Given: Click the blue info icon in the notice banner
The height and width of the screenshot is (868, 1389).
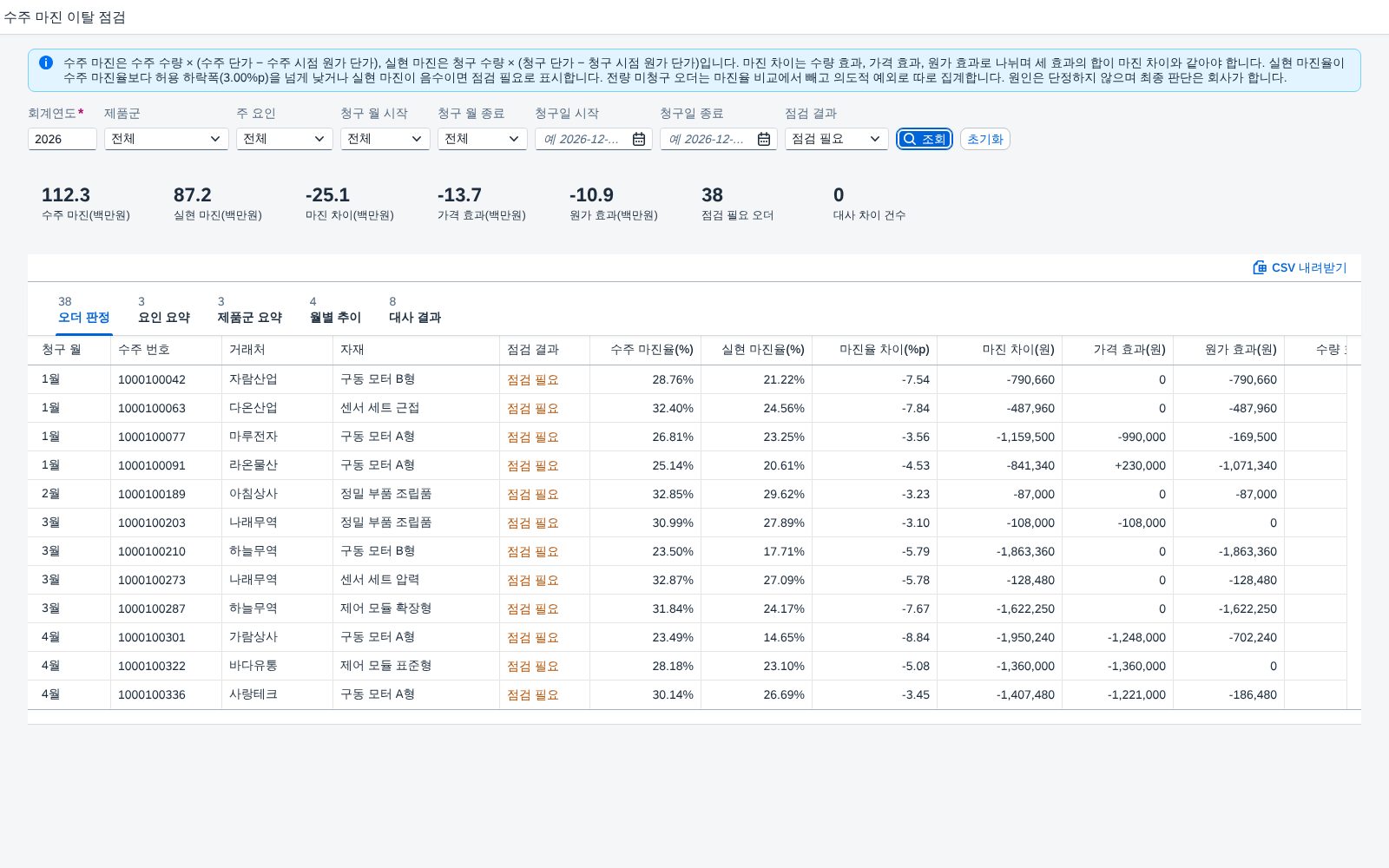Looking at the screenshot, I should (x=46, y=62).
